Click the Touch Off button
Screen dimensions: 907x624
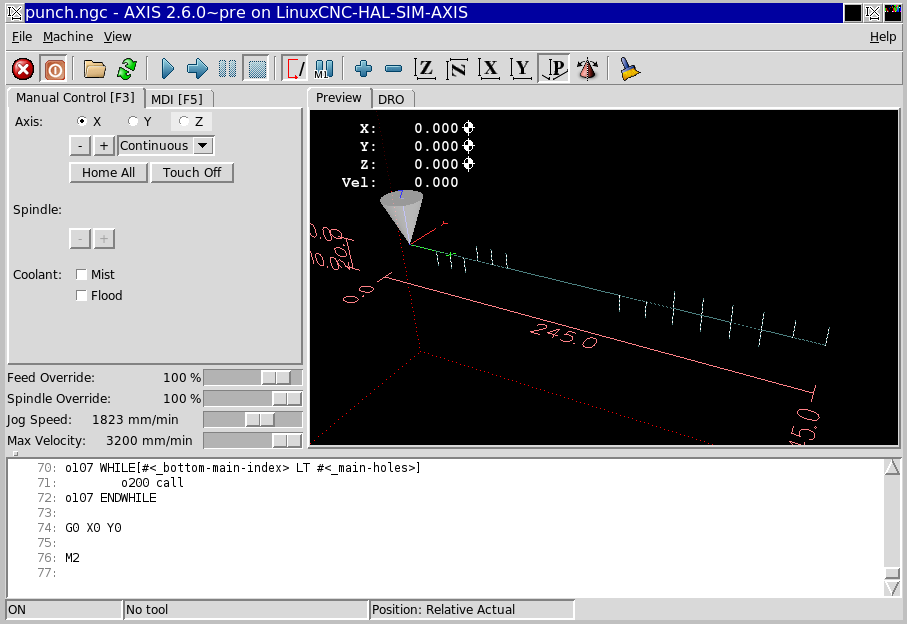click(192, 173)
